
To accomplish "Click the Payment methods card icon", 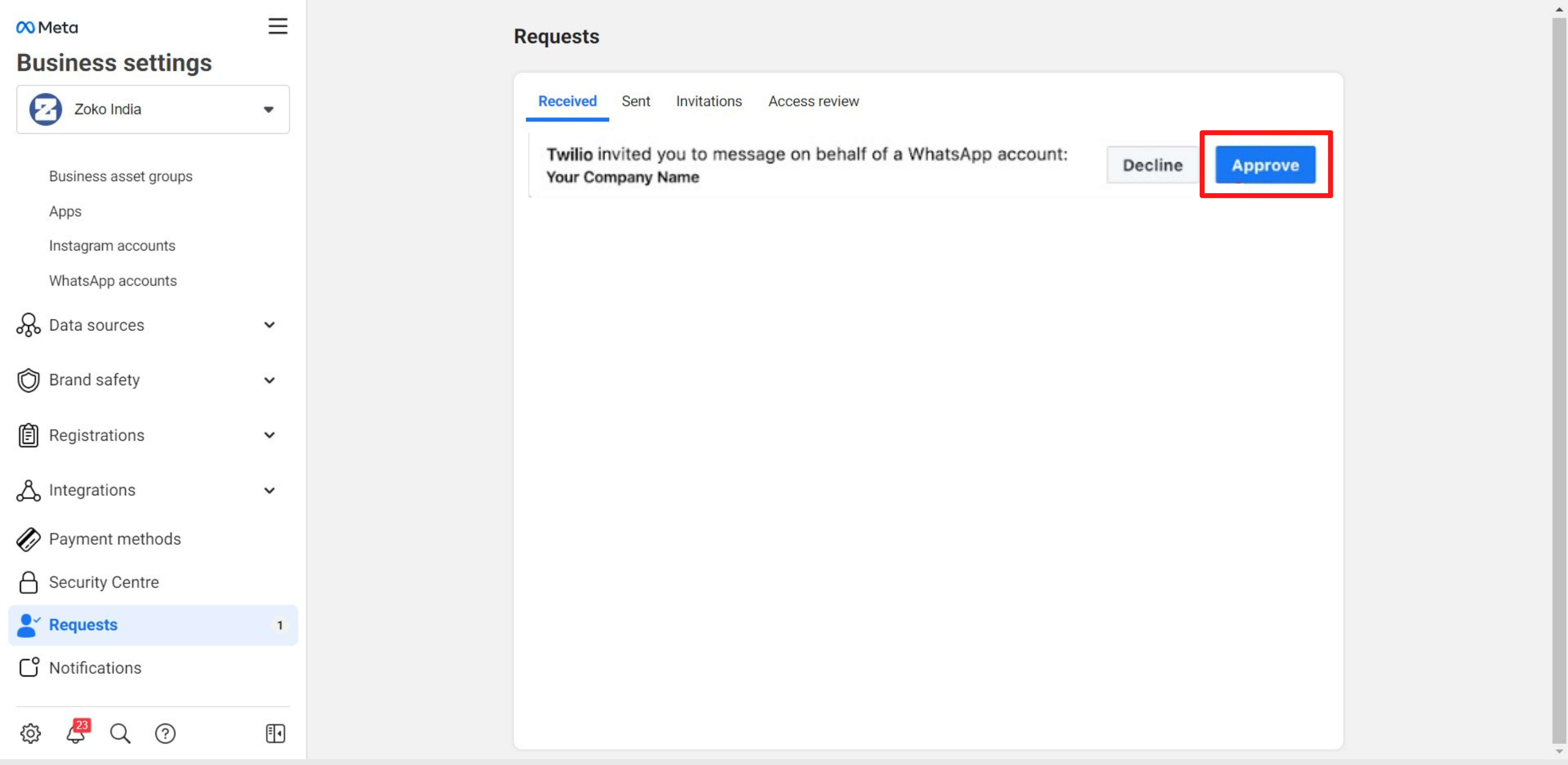I will pyautogui.click(x=29, y=539).
